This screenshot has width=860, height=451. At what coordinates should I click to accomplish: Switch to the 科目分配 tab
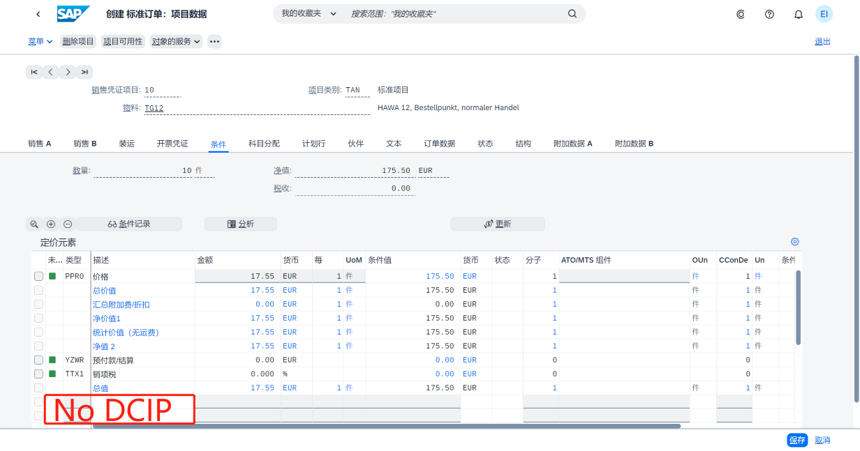click(264, 144)
